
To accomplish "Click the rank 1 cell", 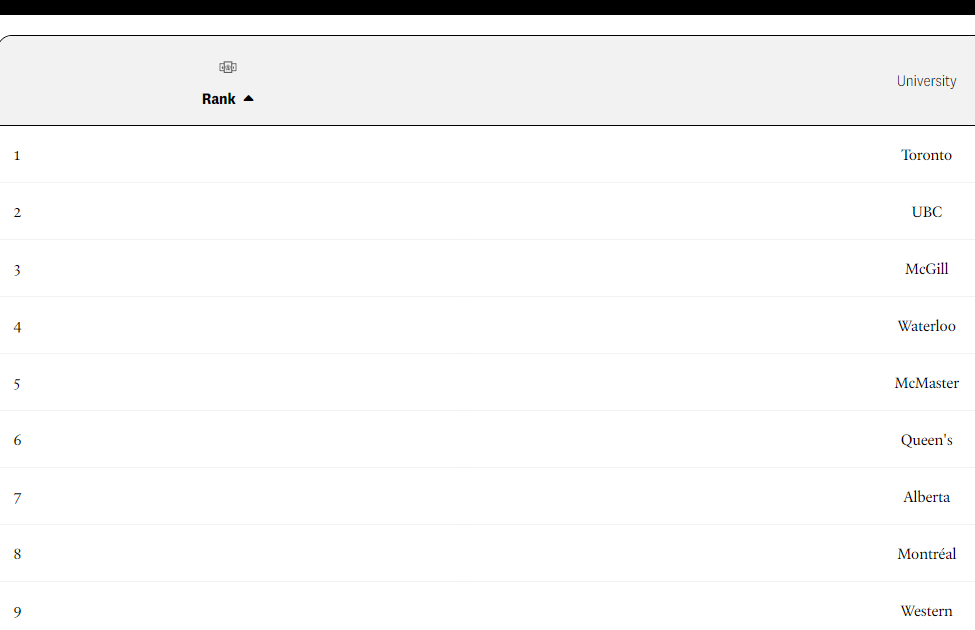I will click(x=17, y=155).
